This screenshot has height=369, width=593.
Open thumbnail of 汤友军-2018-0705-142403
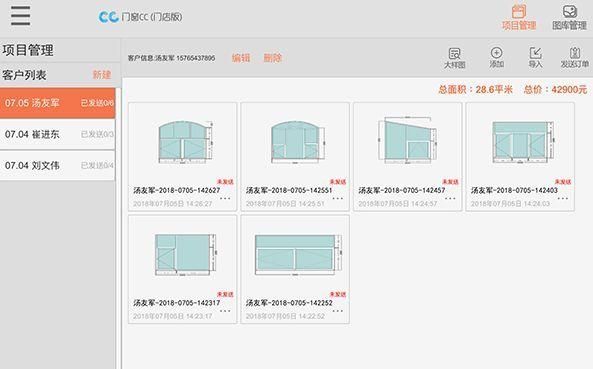(x=523, y=142)
